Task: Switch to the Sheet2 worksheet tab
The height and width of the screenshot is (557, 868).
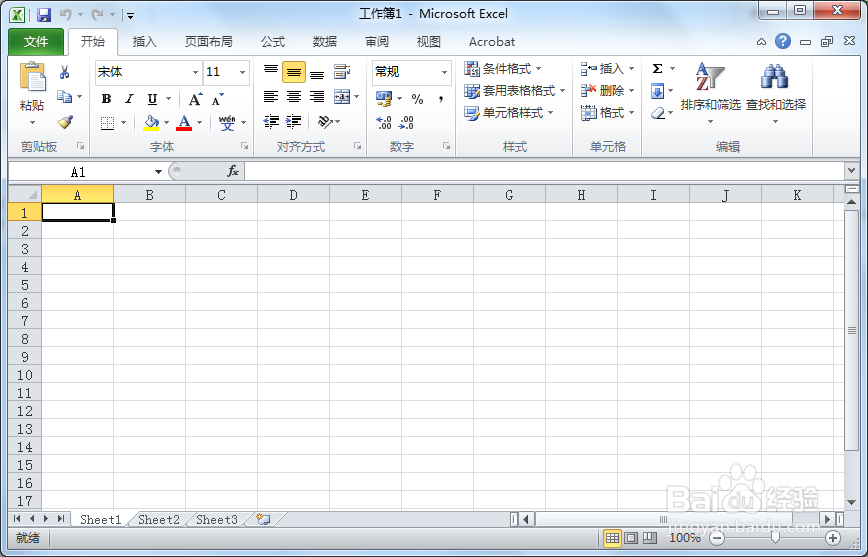Action: 159,519
